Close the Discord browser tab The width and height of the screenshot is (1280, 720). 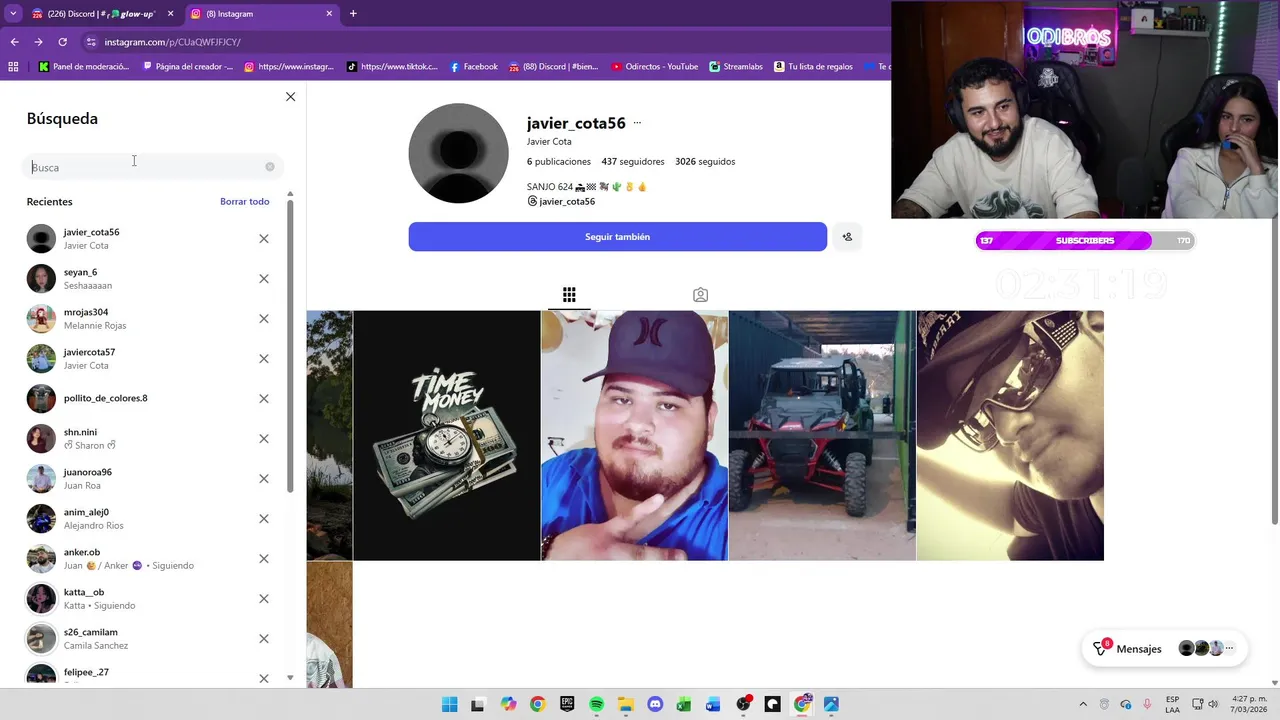point(170,14)
